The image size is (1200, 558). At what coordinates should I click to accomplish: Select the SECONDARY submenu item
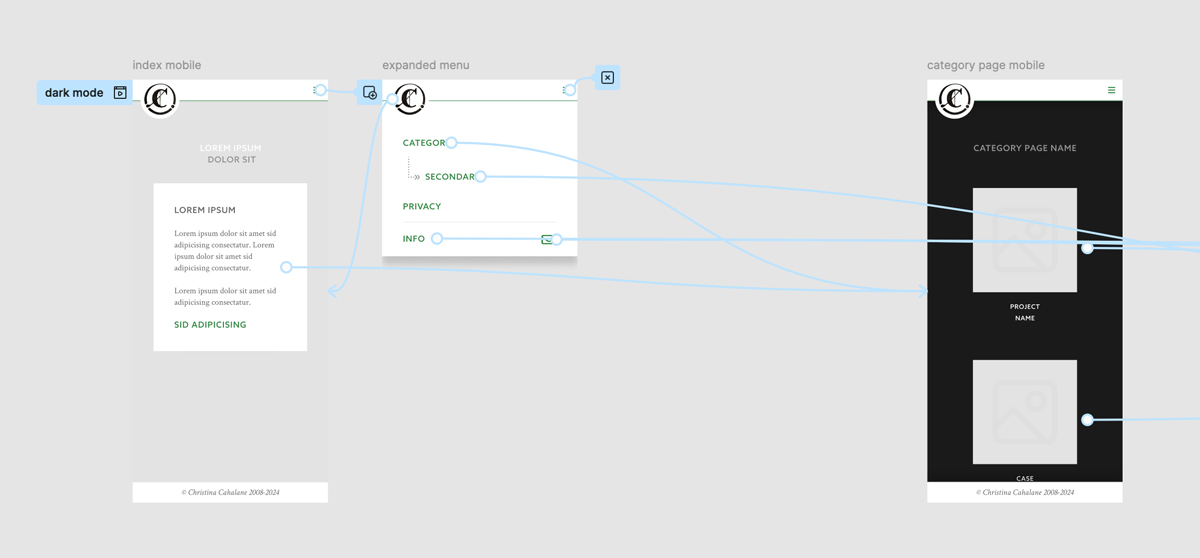pyautogui.click(x=449, y=177)
